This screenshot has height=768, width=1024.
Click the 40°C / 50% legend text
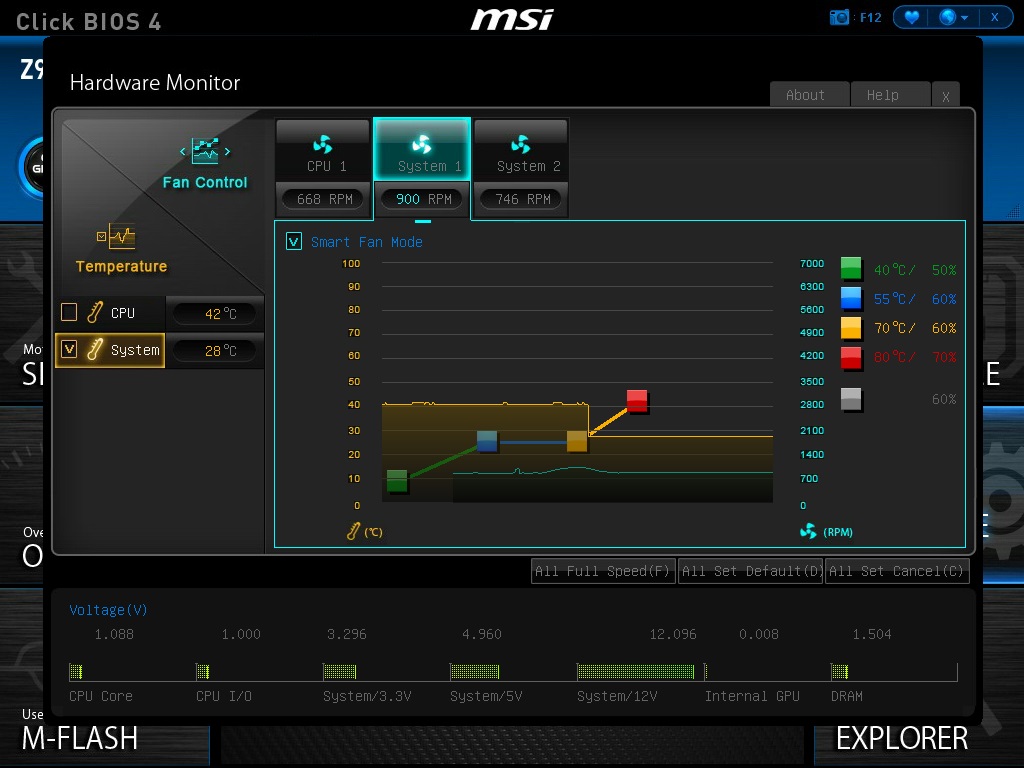pyautogui.click(x=915, y=270)
